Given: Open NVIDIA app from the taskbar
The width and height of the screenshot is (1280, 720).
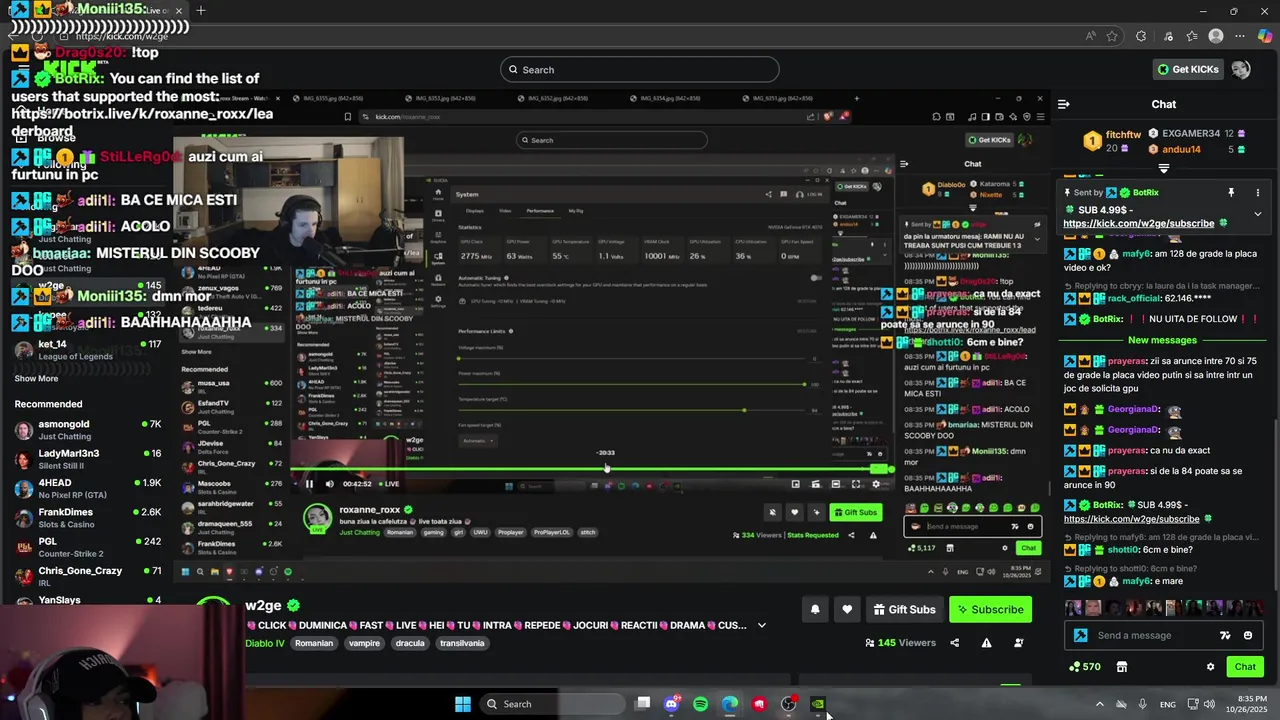Looking at the screenshot, I should tap(818, 704).
